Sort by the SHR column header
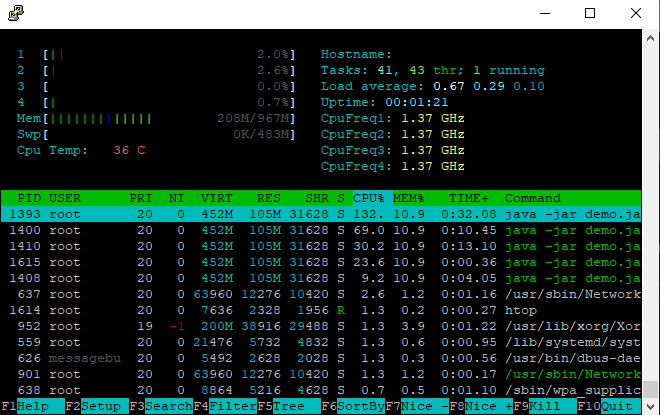 pos(317,198)
